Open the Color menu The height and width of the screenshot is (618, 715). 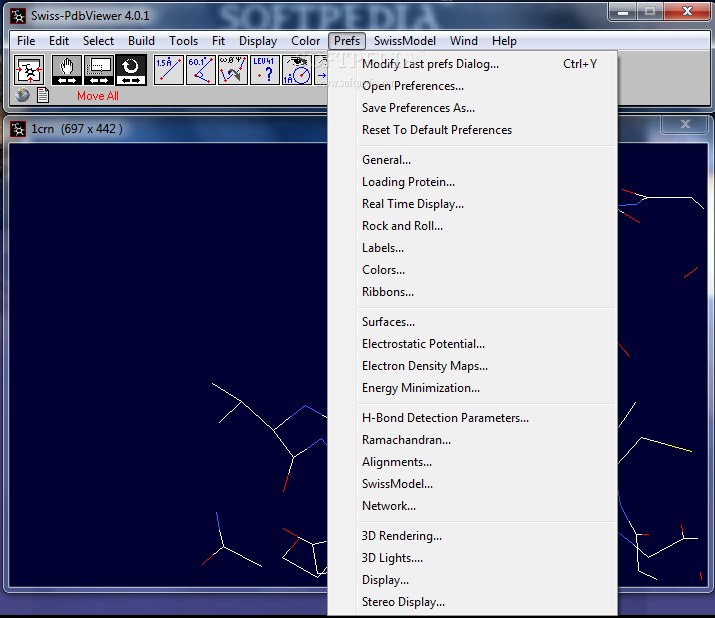pyautogui.click(x=306, y=41)
